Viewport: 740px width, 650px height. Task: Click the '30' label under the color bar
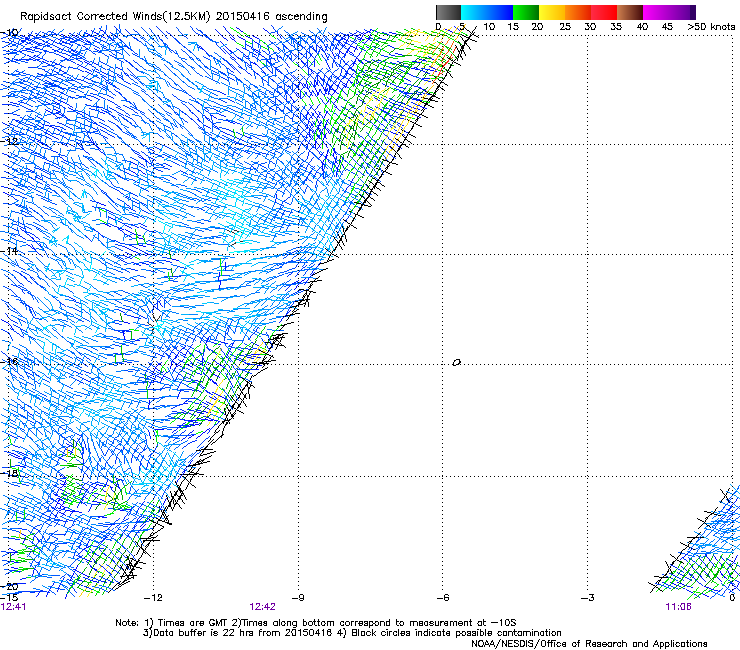pos(590,27)
